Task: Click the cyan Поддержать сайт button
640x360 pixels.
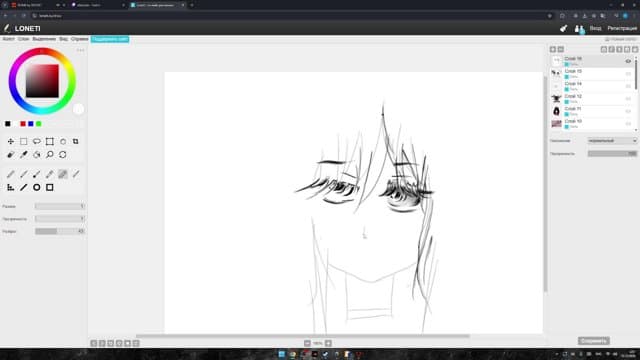Action: [110, 39]
